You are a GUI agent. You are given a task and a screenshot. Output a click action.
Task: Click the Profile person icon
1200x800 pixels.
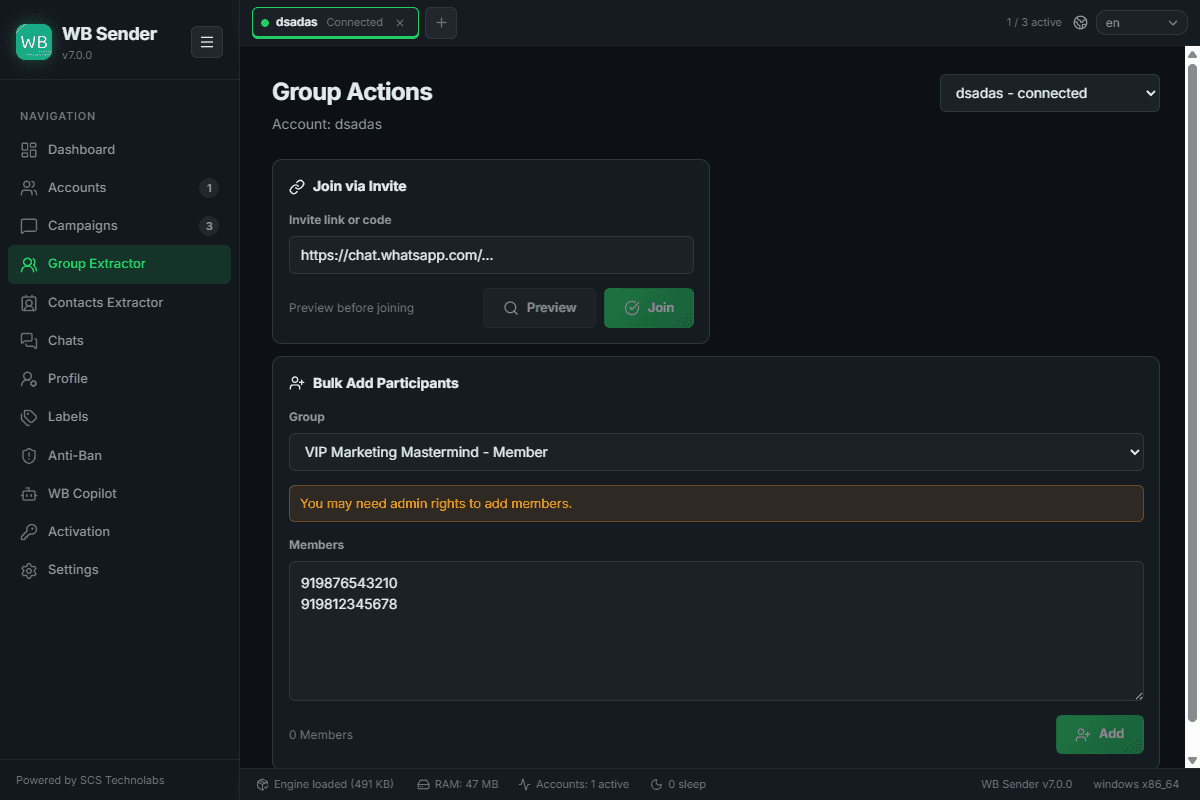pyautogui.click(x=29, y=379)
